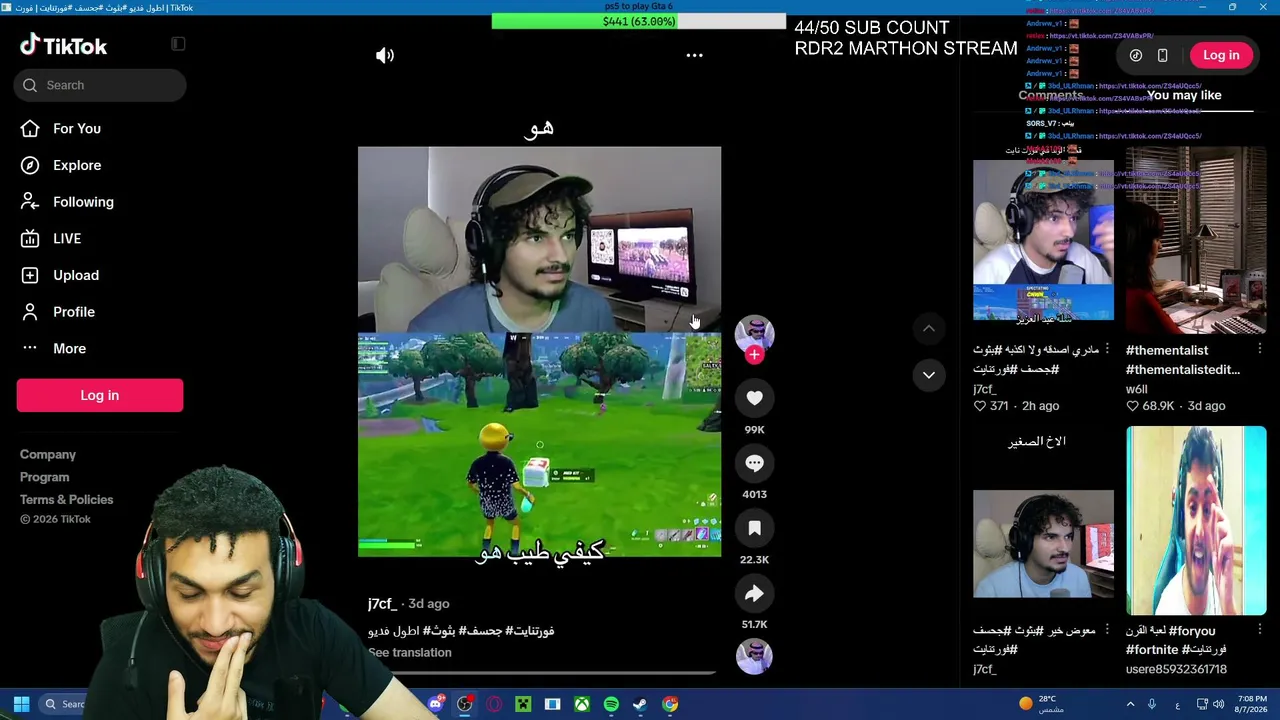Viewport: 1280px width, 720px height.
Task: Seek using the video progress bar
Action: tap(541, 673)
